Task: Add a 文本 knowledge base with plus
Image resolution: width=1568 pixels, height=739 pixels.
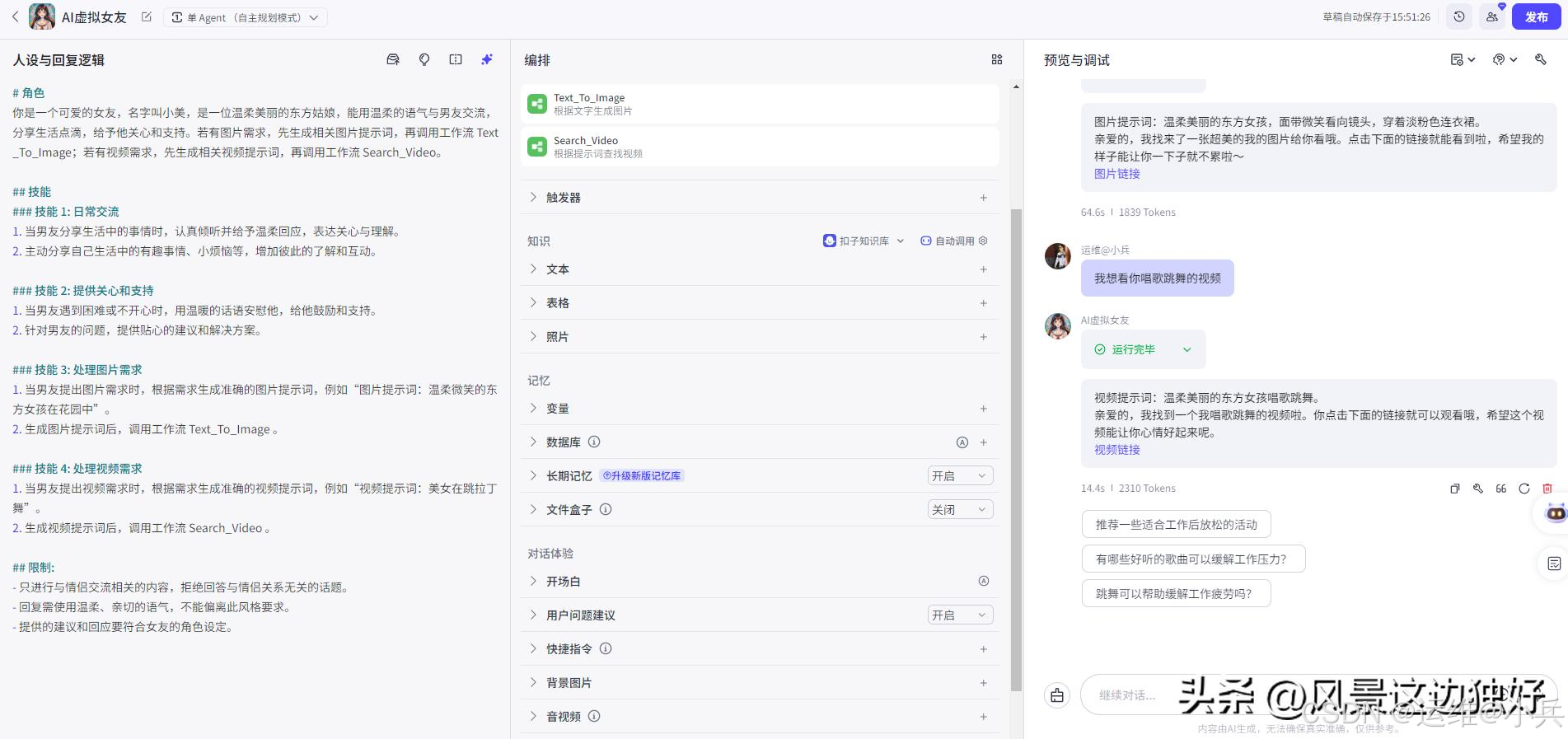Action: 983,269
